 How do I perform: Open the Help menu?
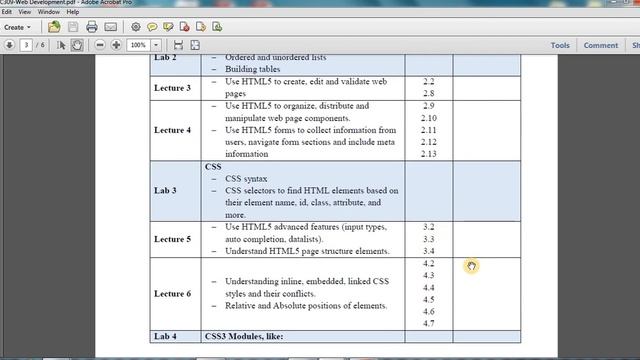tap(73, 12)
